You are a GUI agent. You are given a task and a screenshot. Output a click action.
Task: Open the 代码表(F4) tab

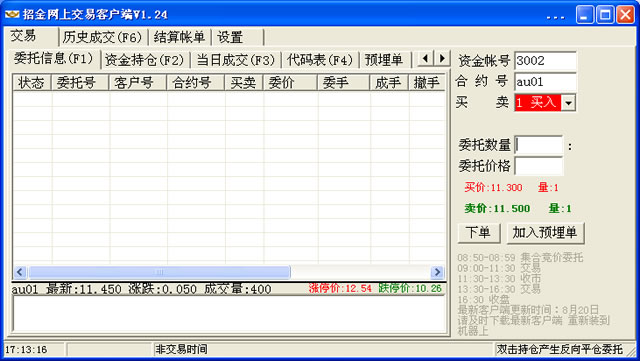tap(320, 60)
